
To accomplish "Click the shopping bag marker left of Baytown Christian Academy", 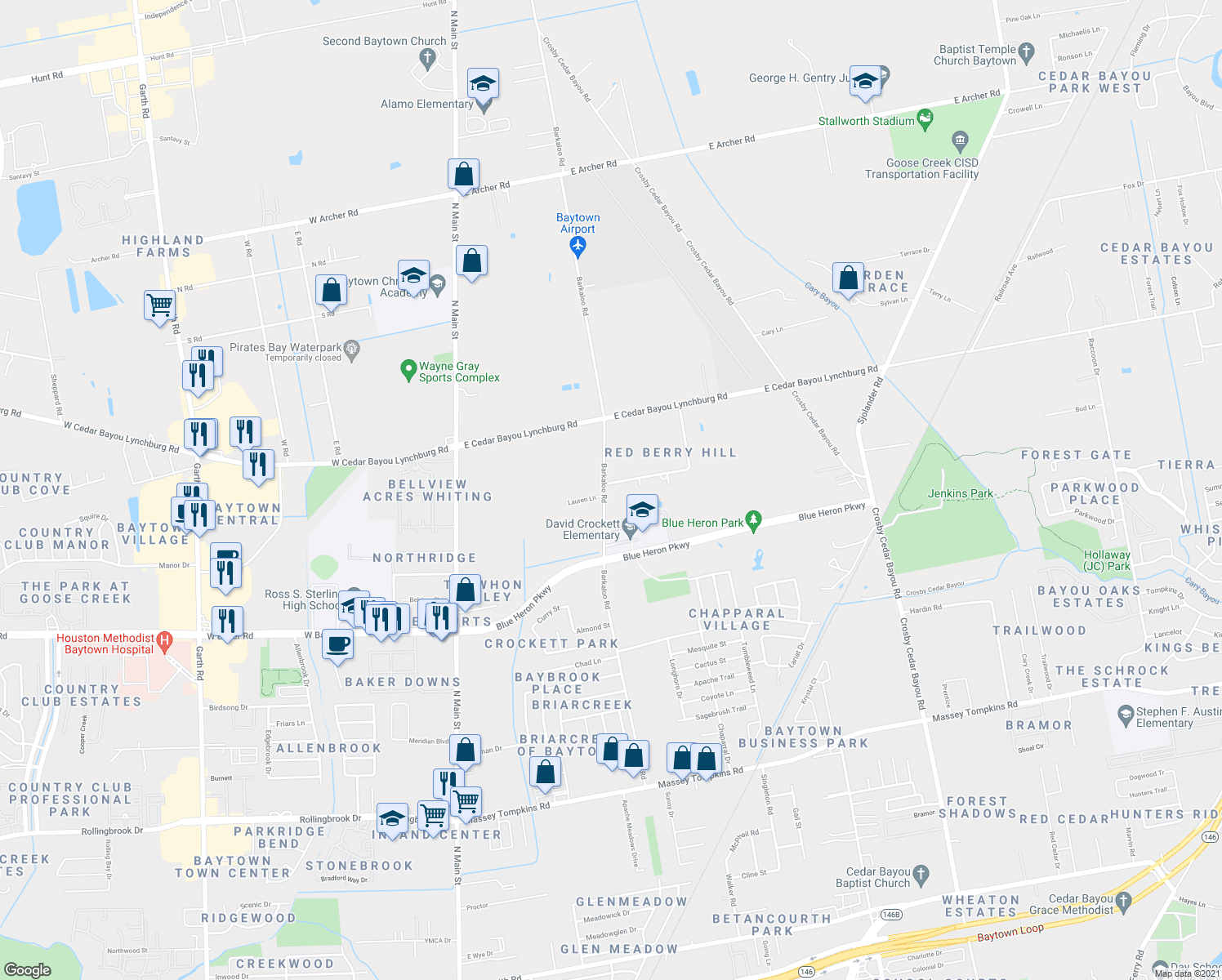I will 331,290.
